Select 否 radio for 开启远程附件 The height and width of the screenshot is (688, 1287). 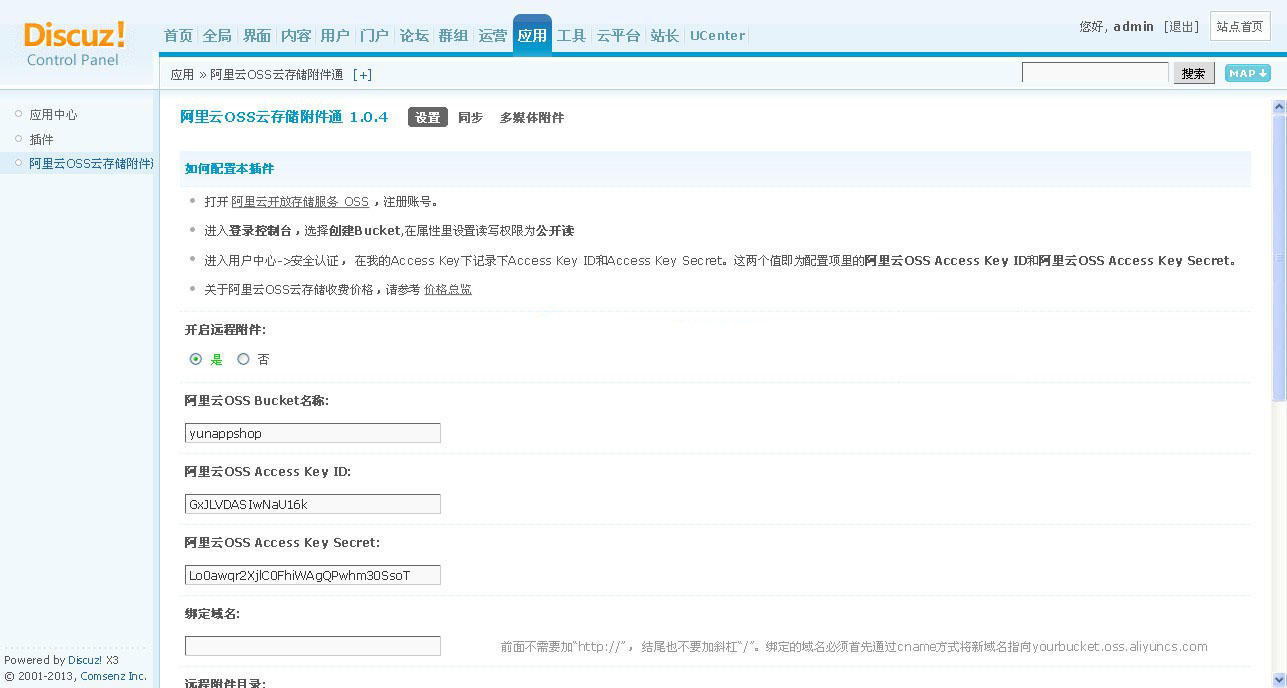(x=243, y=359)
